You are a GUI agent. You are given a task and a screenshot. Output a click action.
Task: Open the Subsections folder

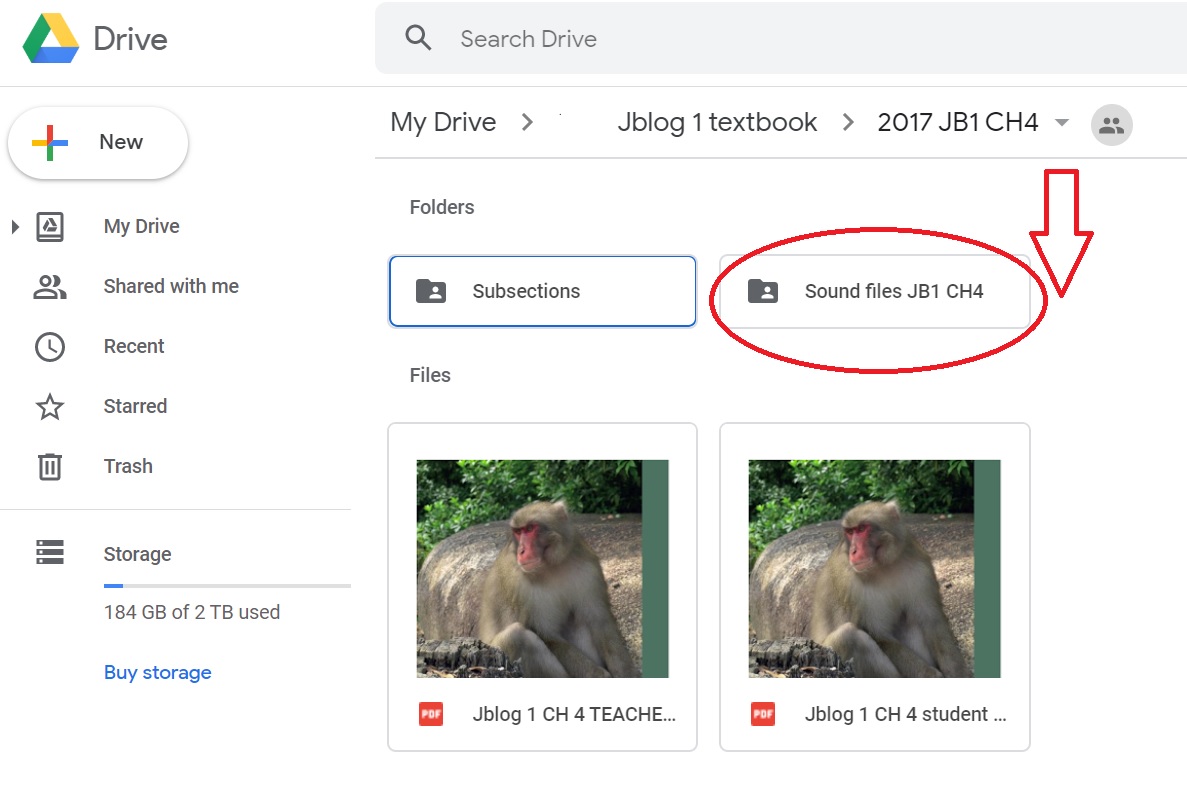(x=542, y=291)
